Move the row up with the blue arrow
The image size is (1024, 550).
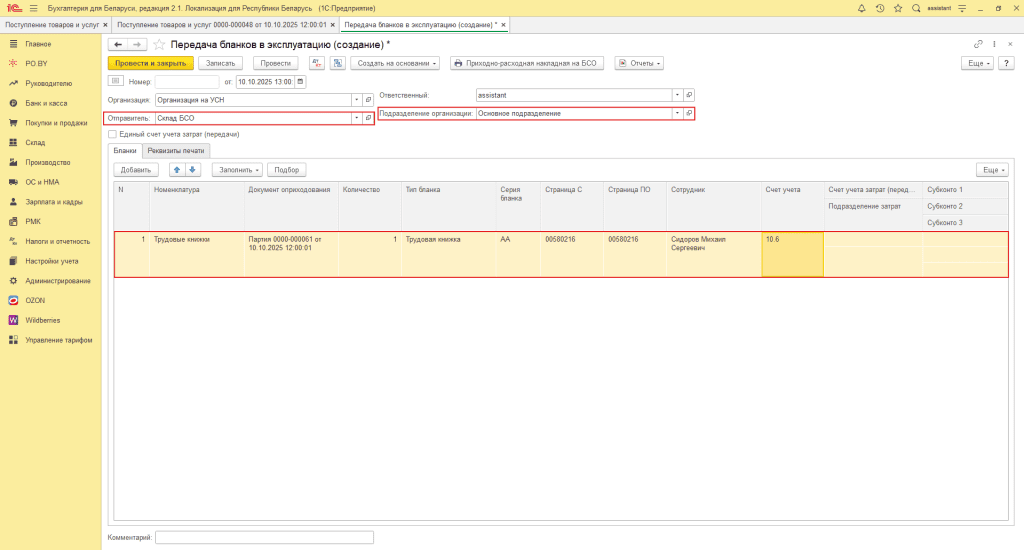coord(177,170)
